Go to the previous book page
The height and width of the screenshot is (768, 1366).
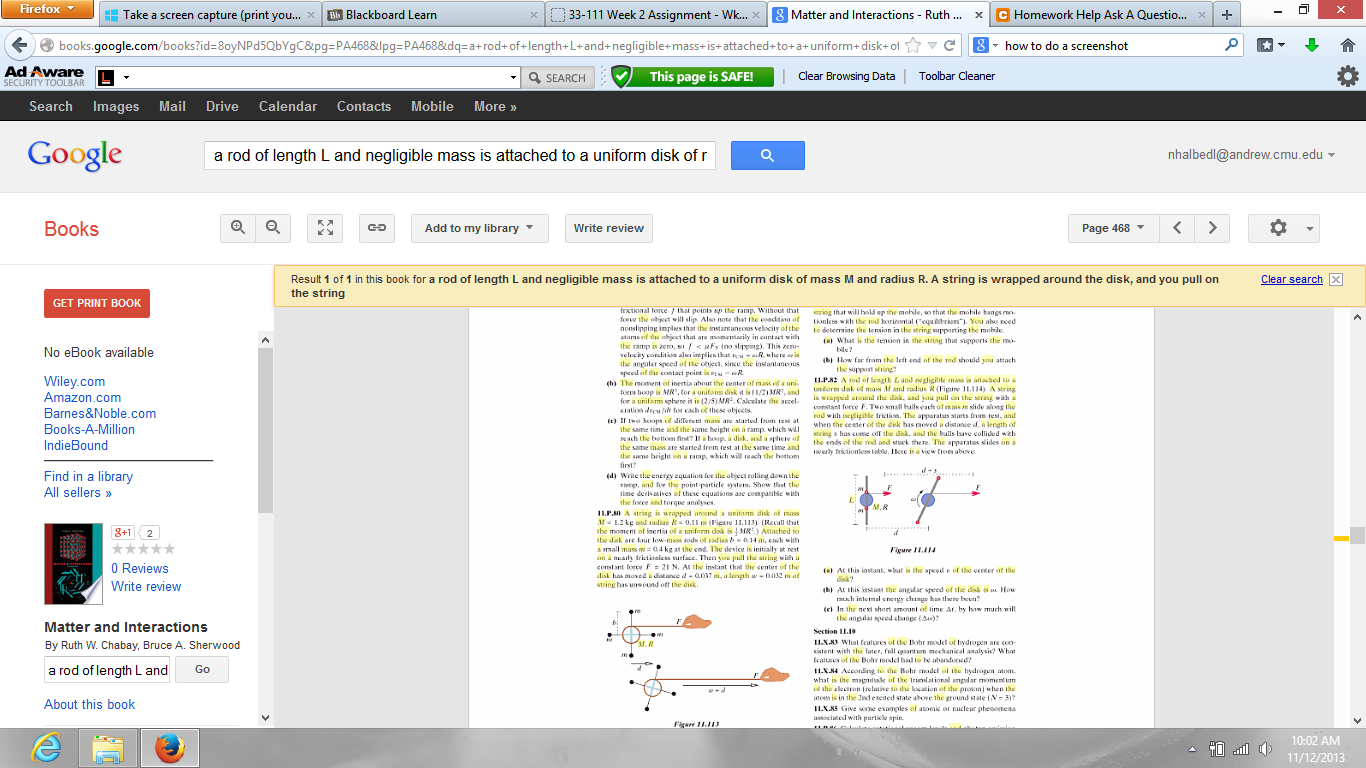[1177, 228]
